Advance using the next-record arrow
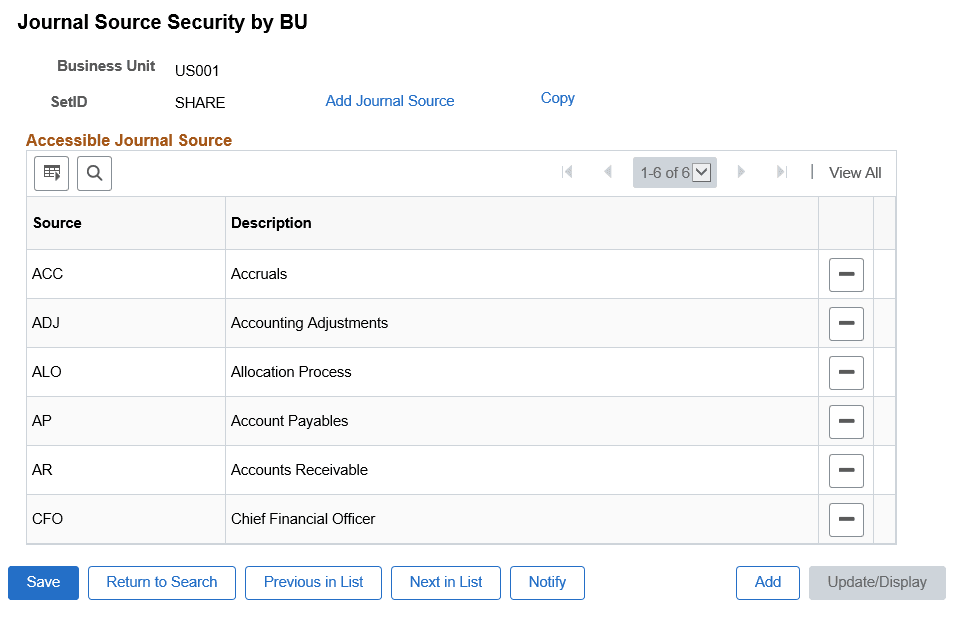Screen dimensions: 963x624 click(741, 172)
